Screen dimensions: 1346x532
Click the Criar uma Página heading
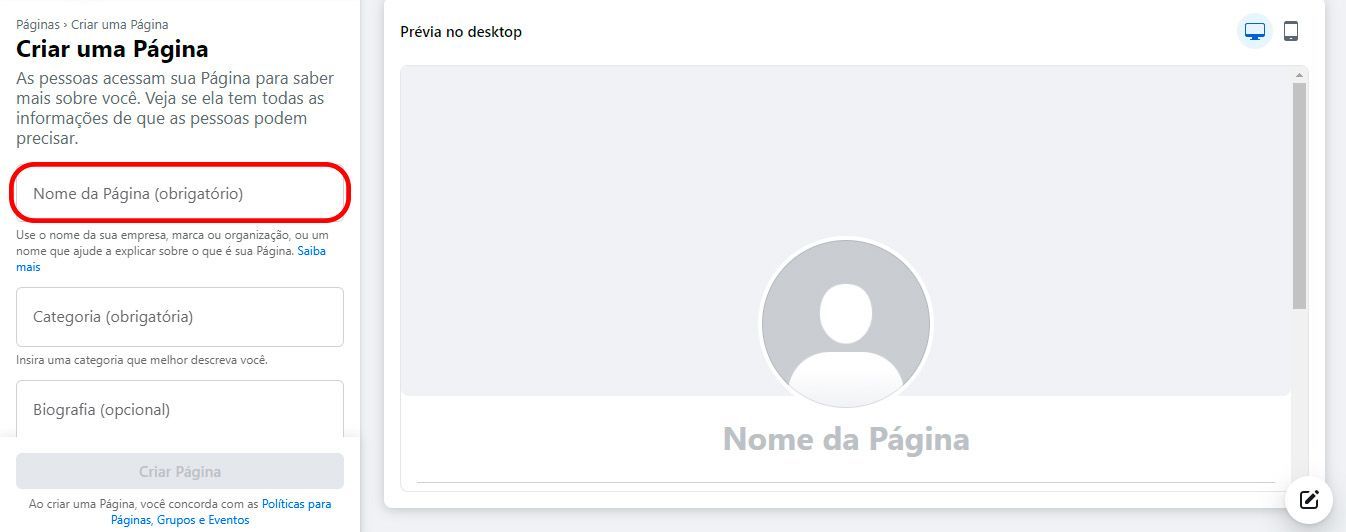click(x=112, y=49)
